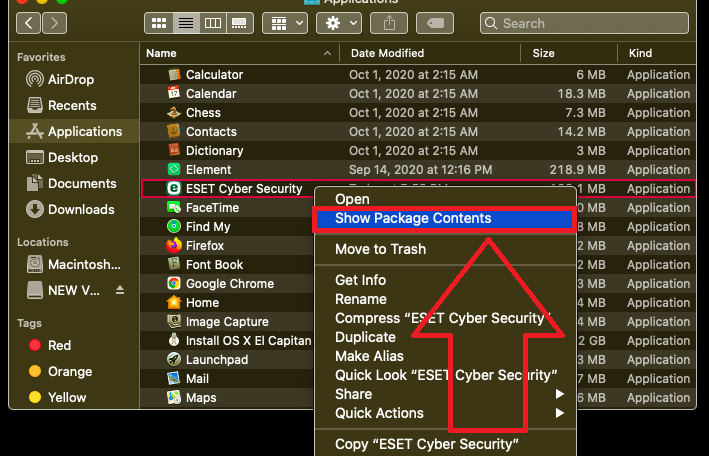Select the Launchpad app icon

click(174, 360)
